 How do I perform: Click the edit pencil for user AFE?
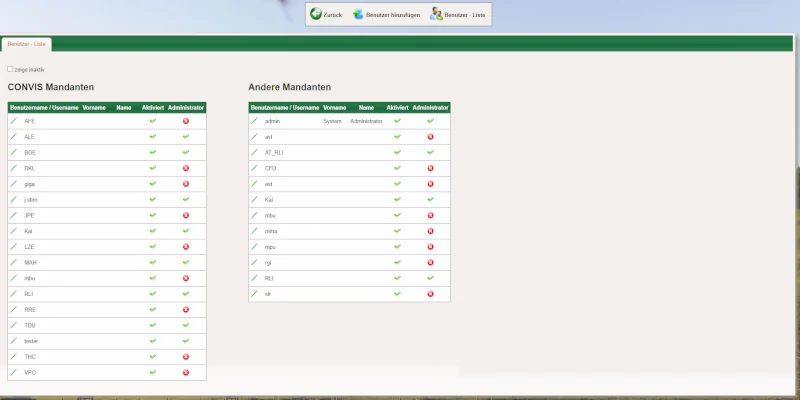tap(14, 121)
